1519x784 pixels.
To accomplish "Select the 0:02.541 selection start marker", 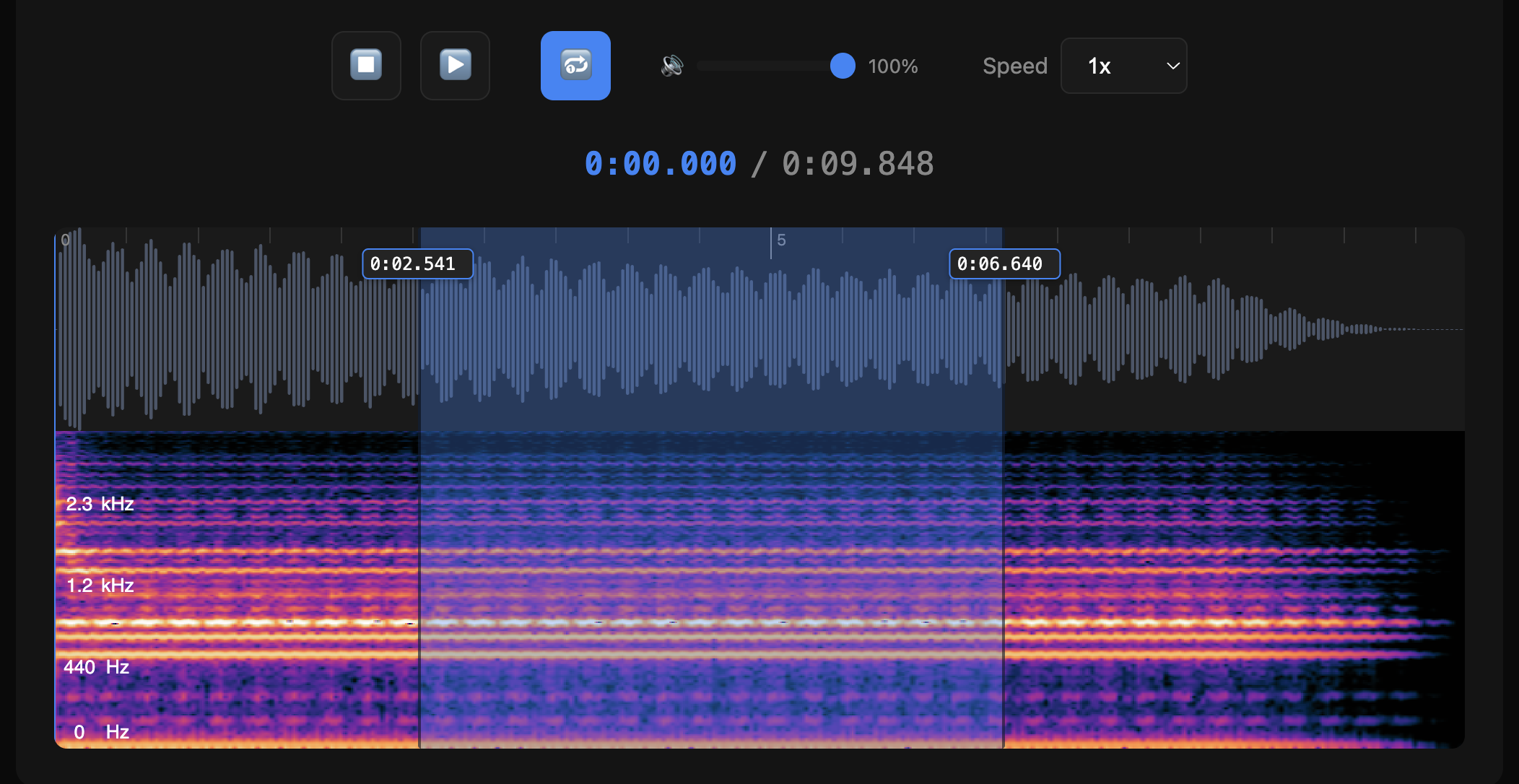I will [x=417, y=263].
